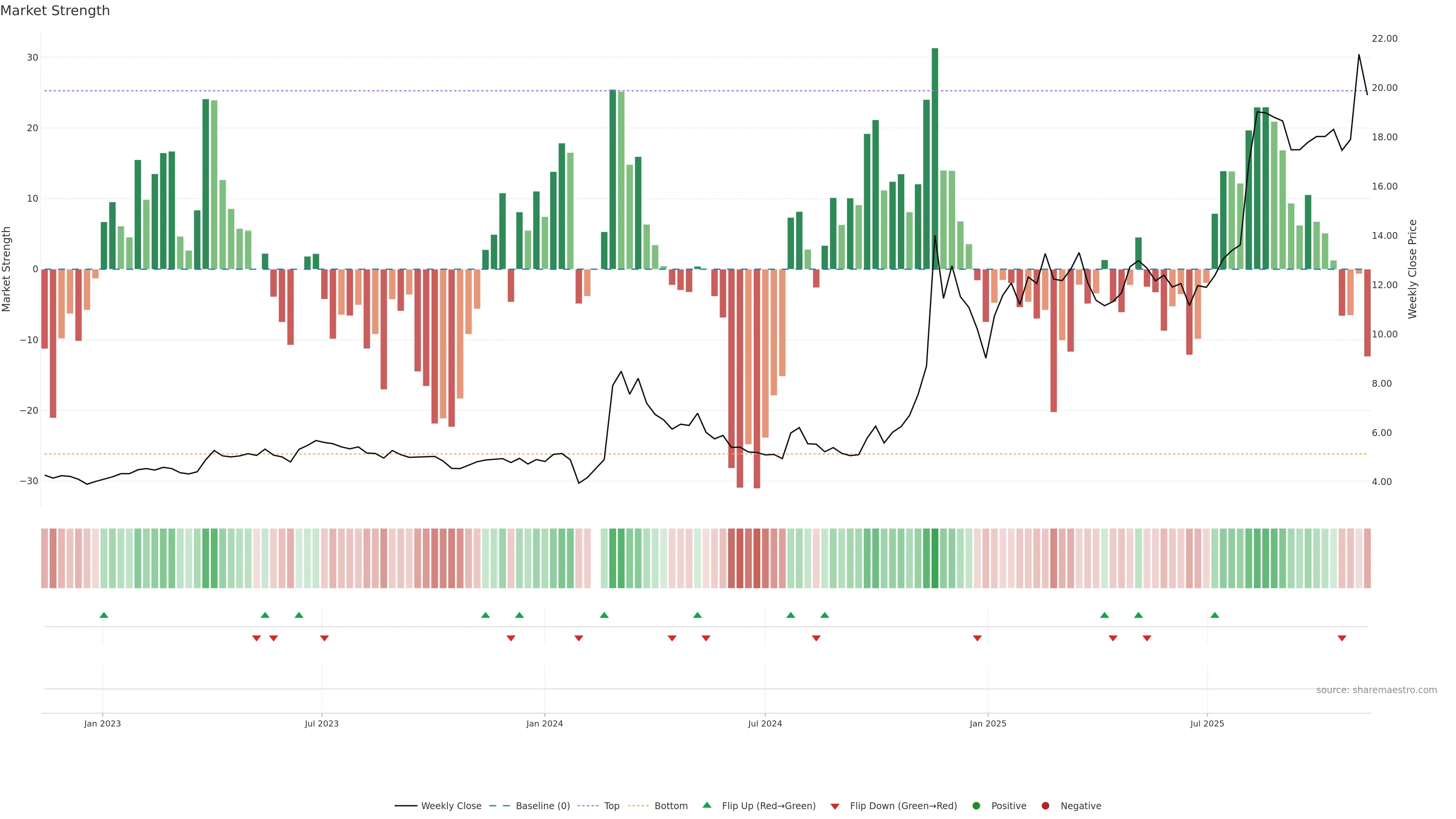Click Flip Up green triangle legend icon
The height and width of the screenshot is (819, 1456).
click(706, 805)
